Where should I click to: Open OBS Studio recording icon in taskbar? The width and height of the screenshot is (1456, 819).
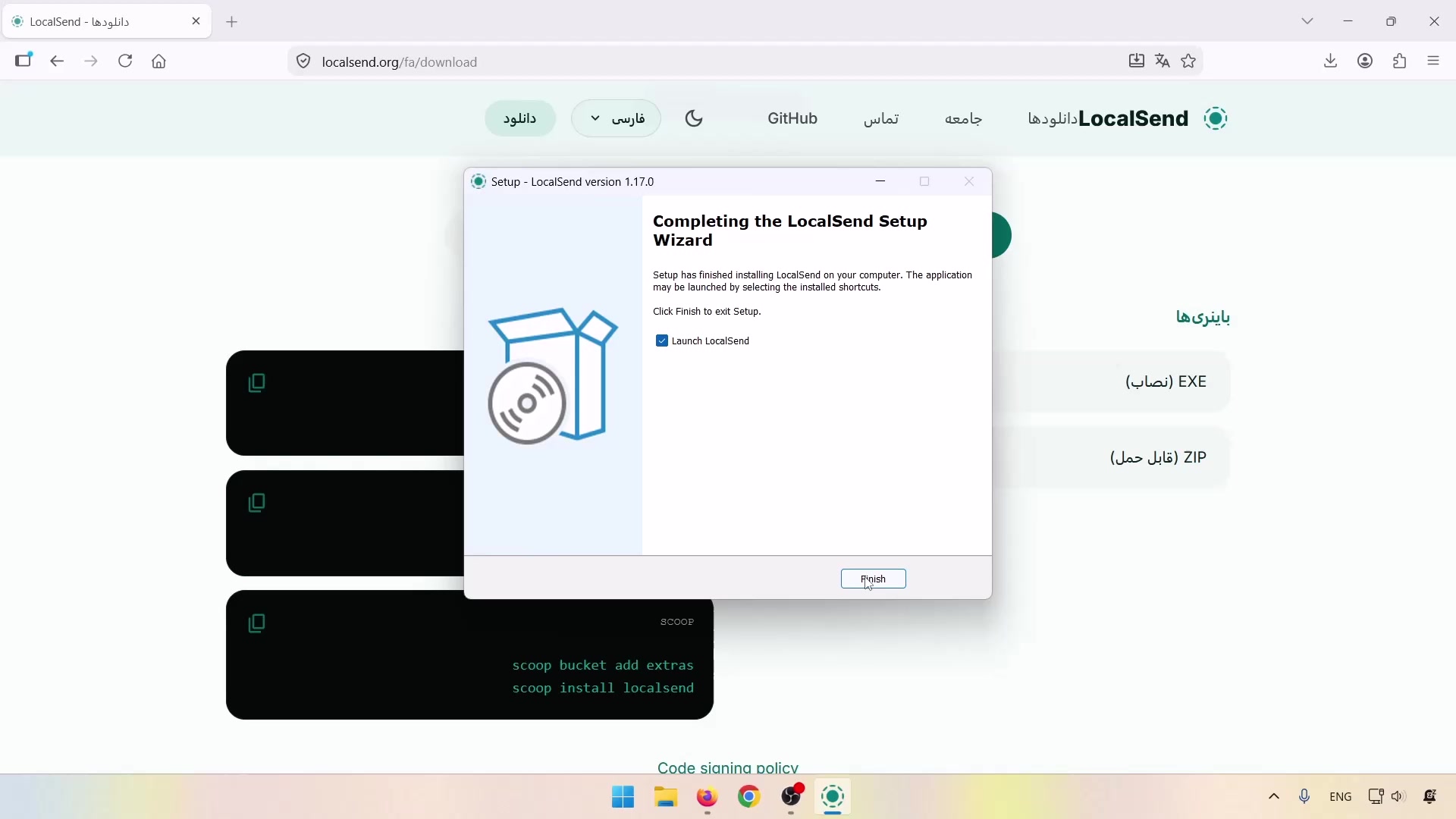click(791, 797)
